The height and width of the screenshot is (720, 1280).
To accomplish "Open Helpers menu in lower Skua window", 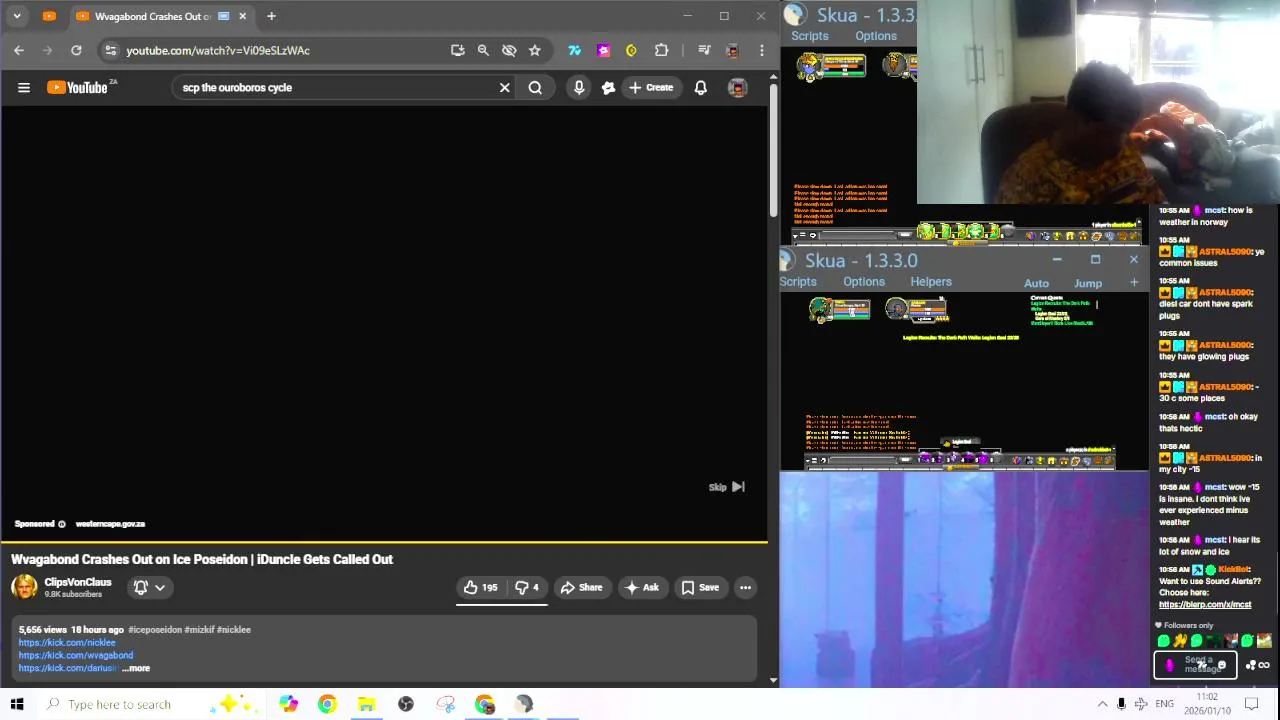I will 931,282.
